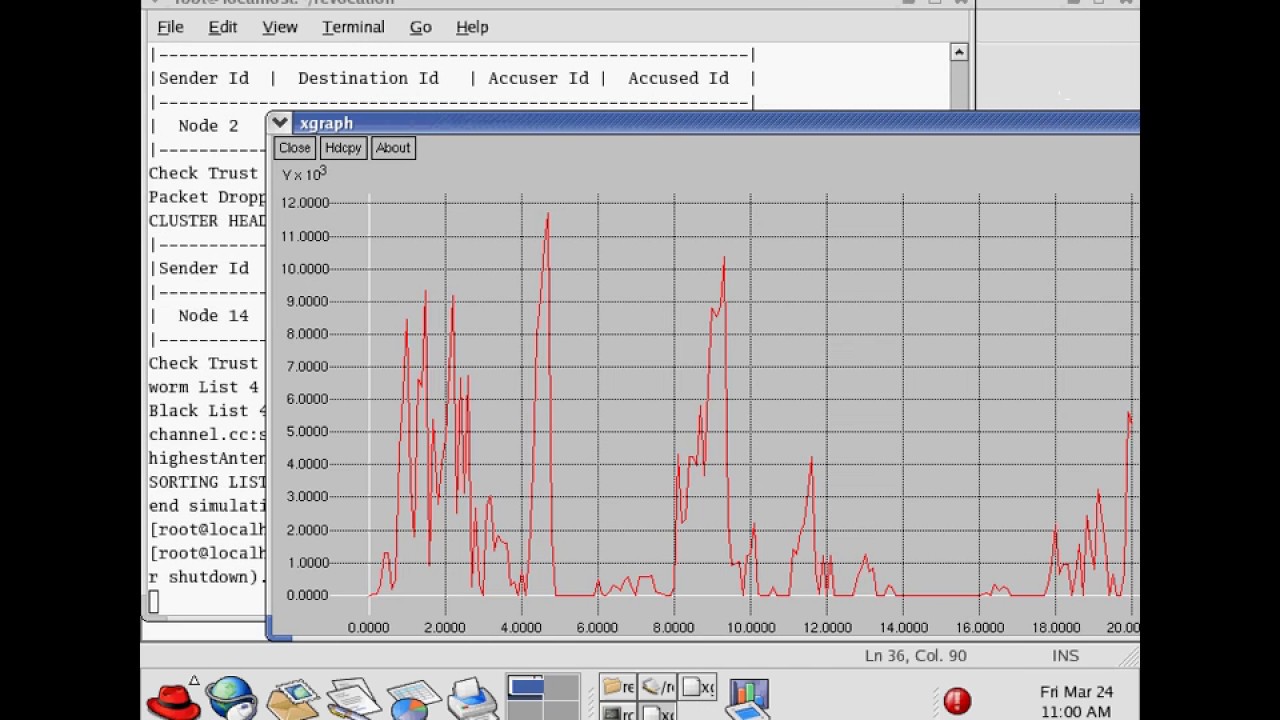Open the Red Hat main menu

pos(173,699)
